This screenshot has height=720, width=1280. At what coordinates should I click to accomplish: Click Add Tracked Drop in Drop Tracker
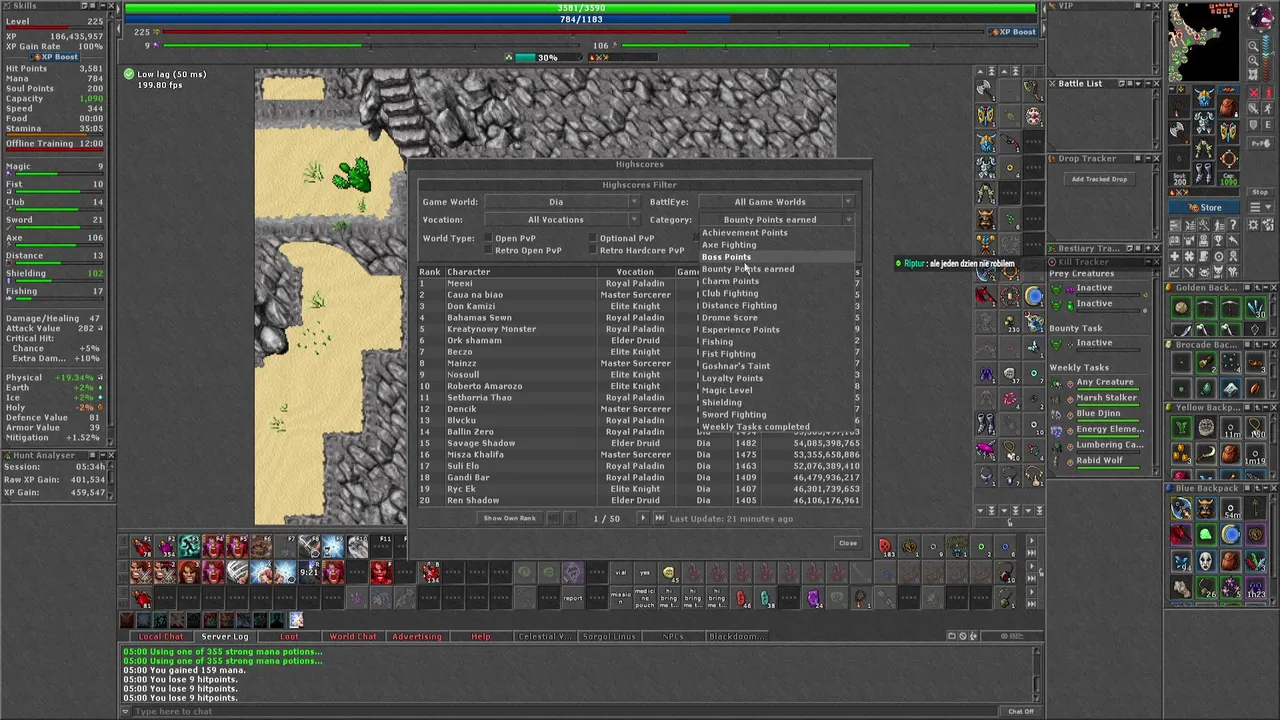tap(1099, 179)
